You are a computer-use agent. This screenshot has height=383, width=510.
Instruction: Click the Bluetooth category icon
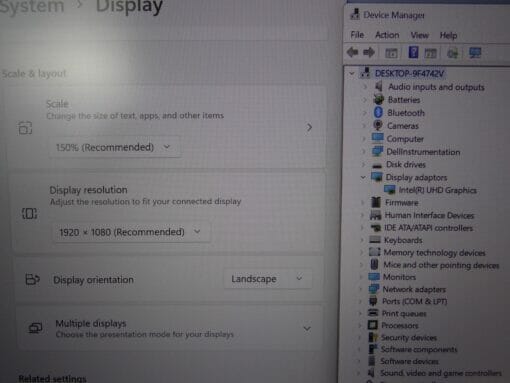[x=378, y=113]
